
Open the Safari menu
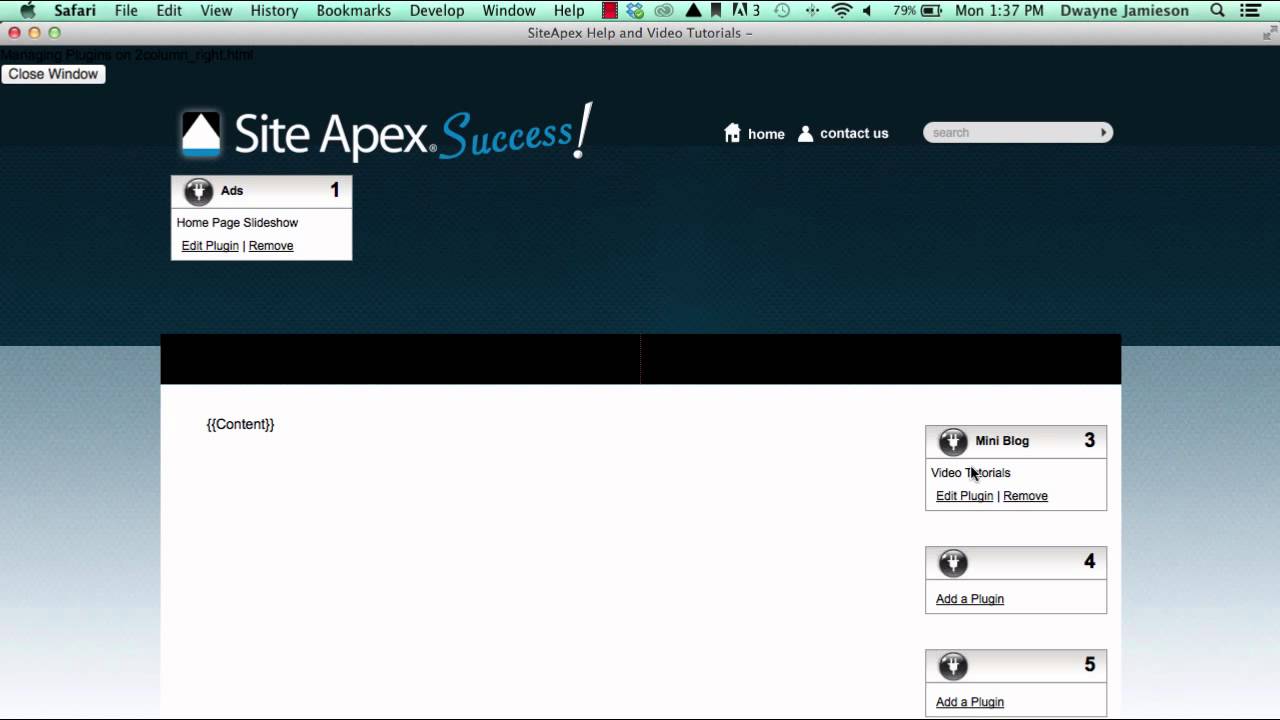pos(75,11)
